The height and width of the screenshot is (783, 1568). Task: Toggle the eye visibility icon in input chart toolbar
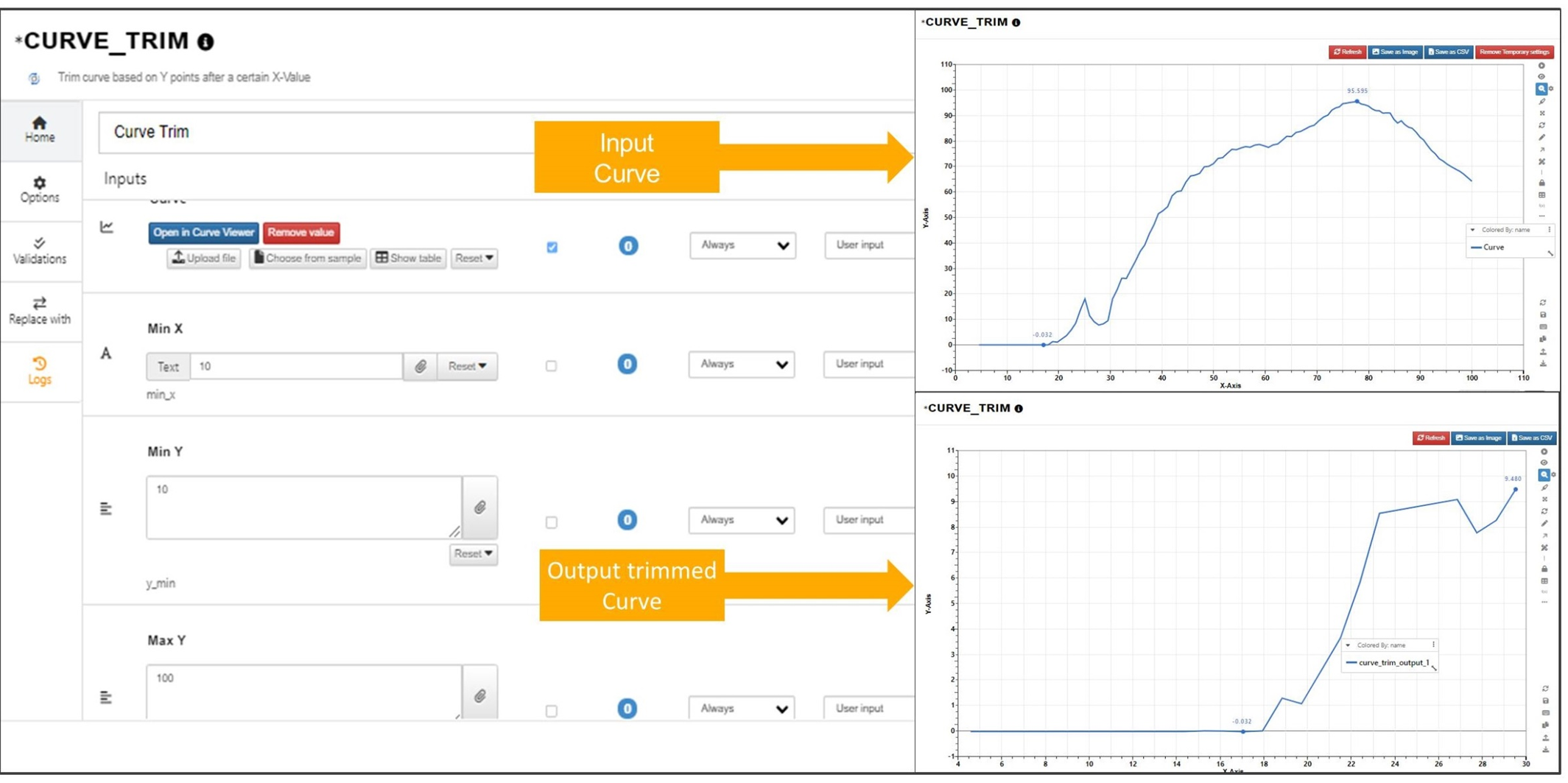1541,77
